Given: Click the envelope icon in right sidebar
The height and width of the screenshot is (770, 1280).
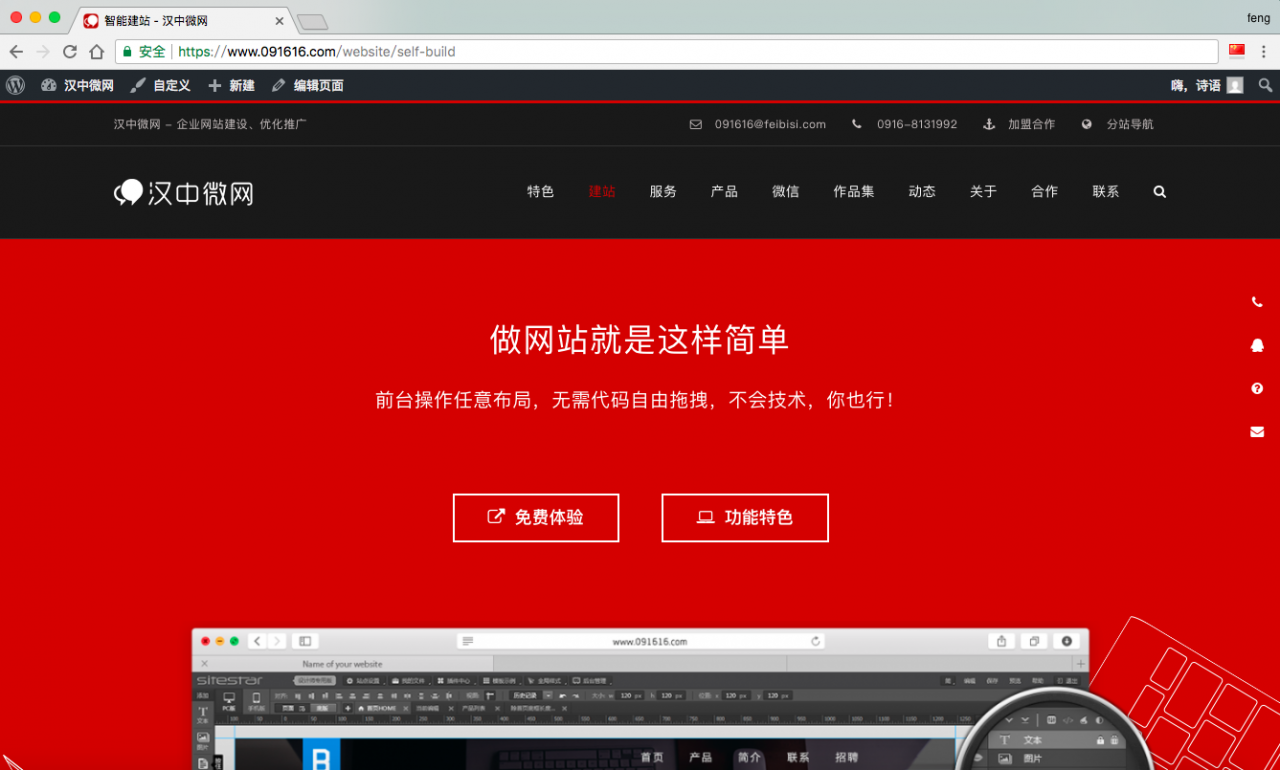Looking at the screenshot, I should click(1257, 432).
